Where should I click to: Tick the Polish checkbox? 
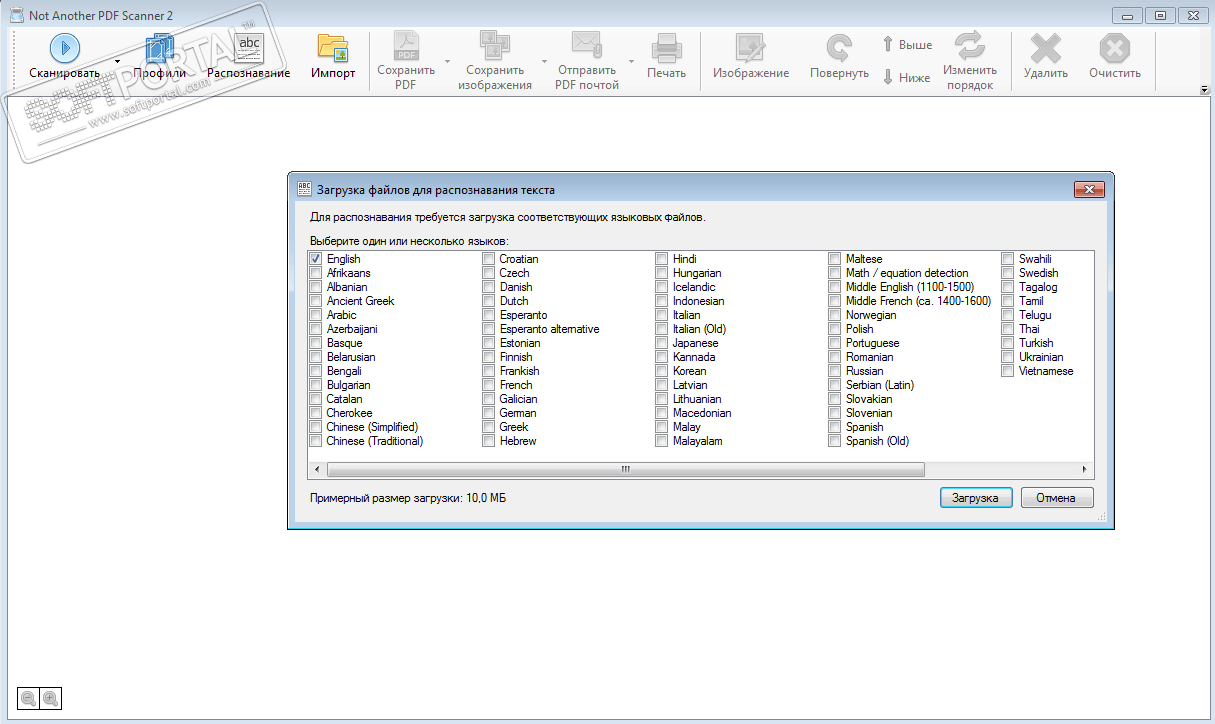click(835, 329)
